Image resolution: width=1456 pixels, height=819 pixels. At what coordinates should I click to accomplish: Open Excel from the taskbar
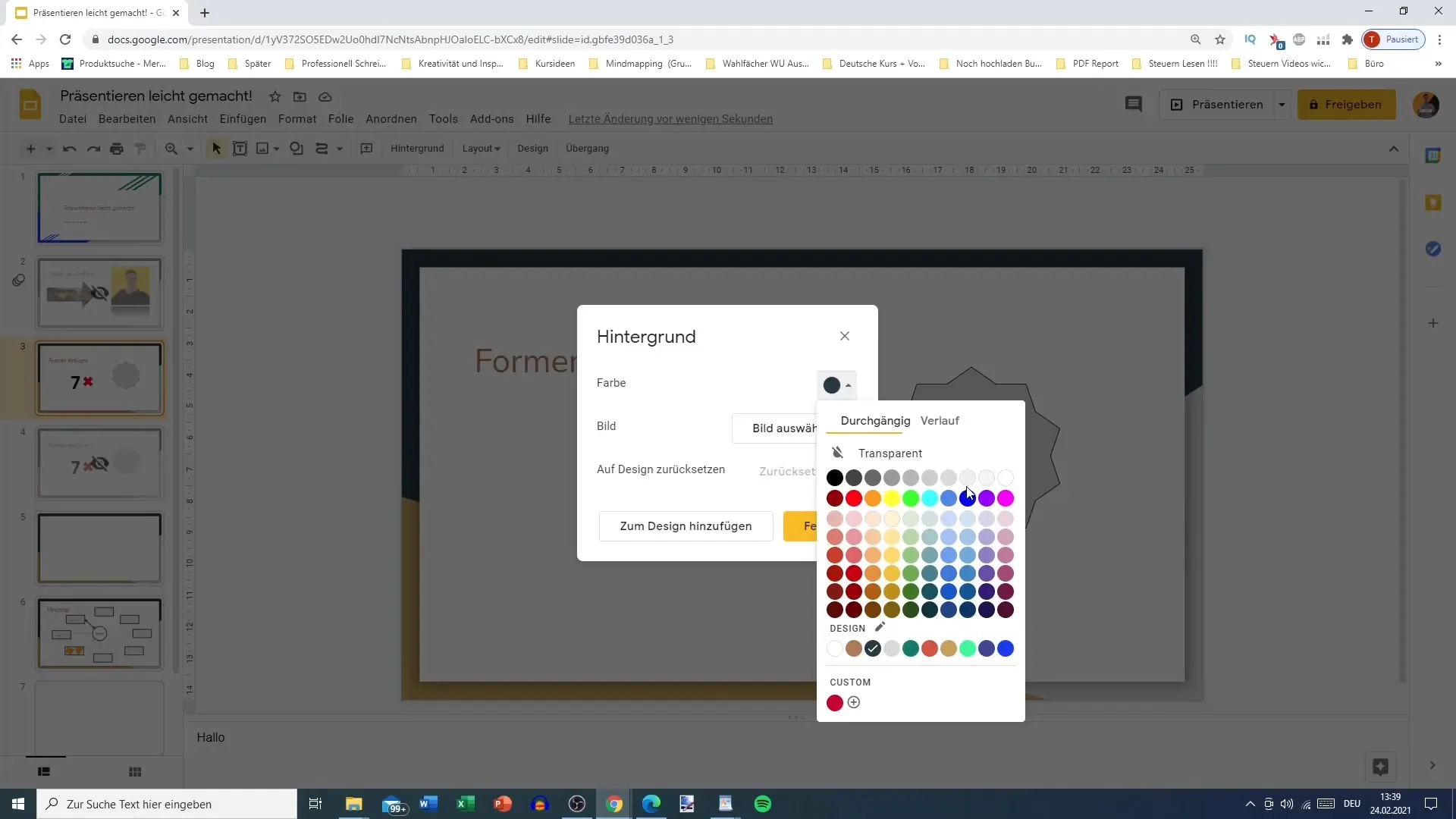point(465,804)
